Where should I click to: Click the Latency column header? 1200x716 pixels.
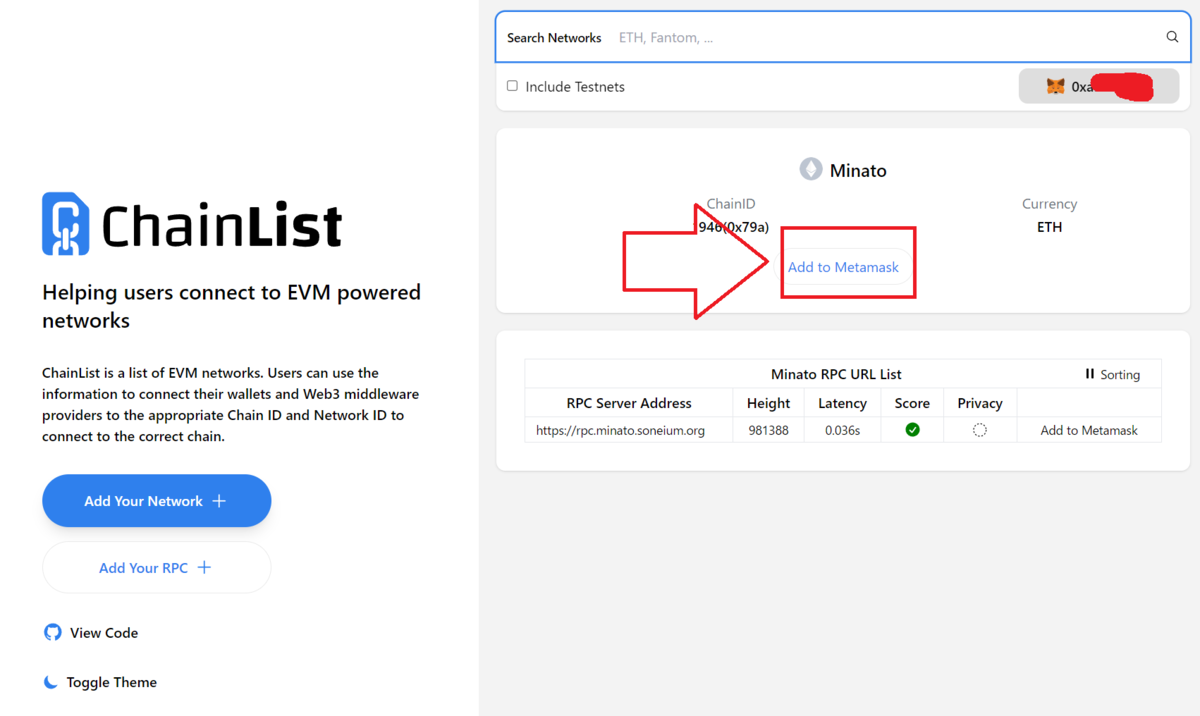(842, 403)
